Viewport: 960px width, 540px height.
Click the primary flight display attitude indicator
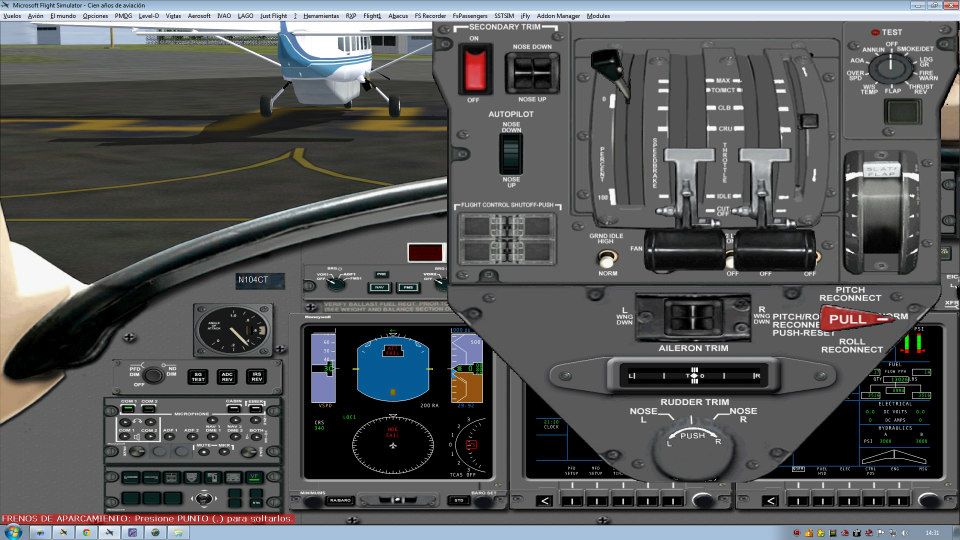coord(392,369)
